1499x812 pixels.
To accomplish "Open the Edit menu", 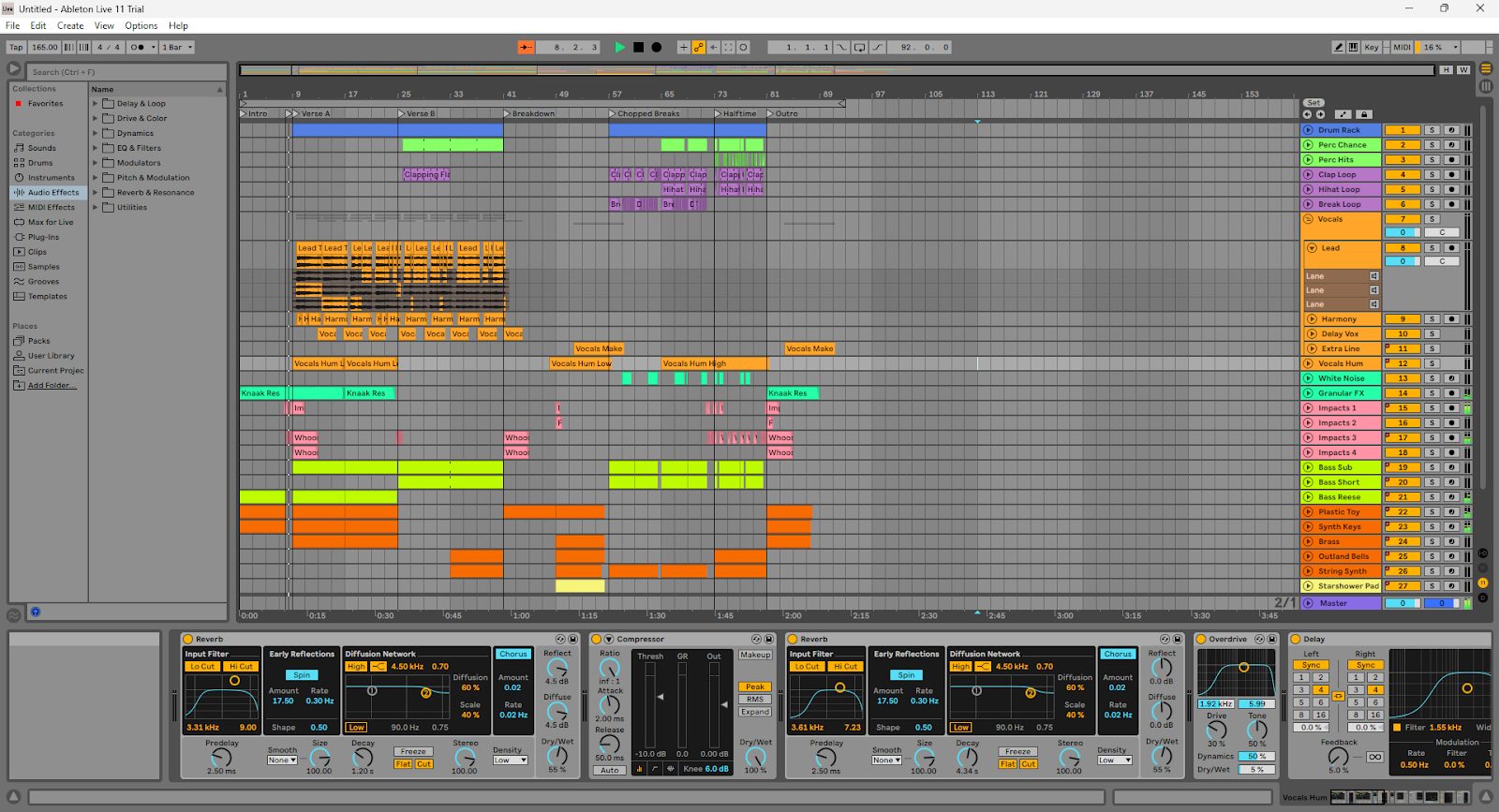I will [38, 25].
